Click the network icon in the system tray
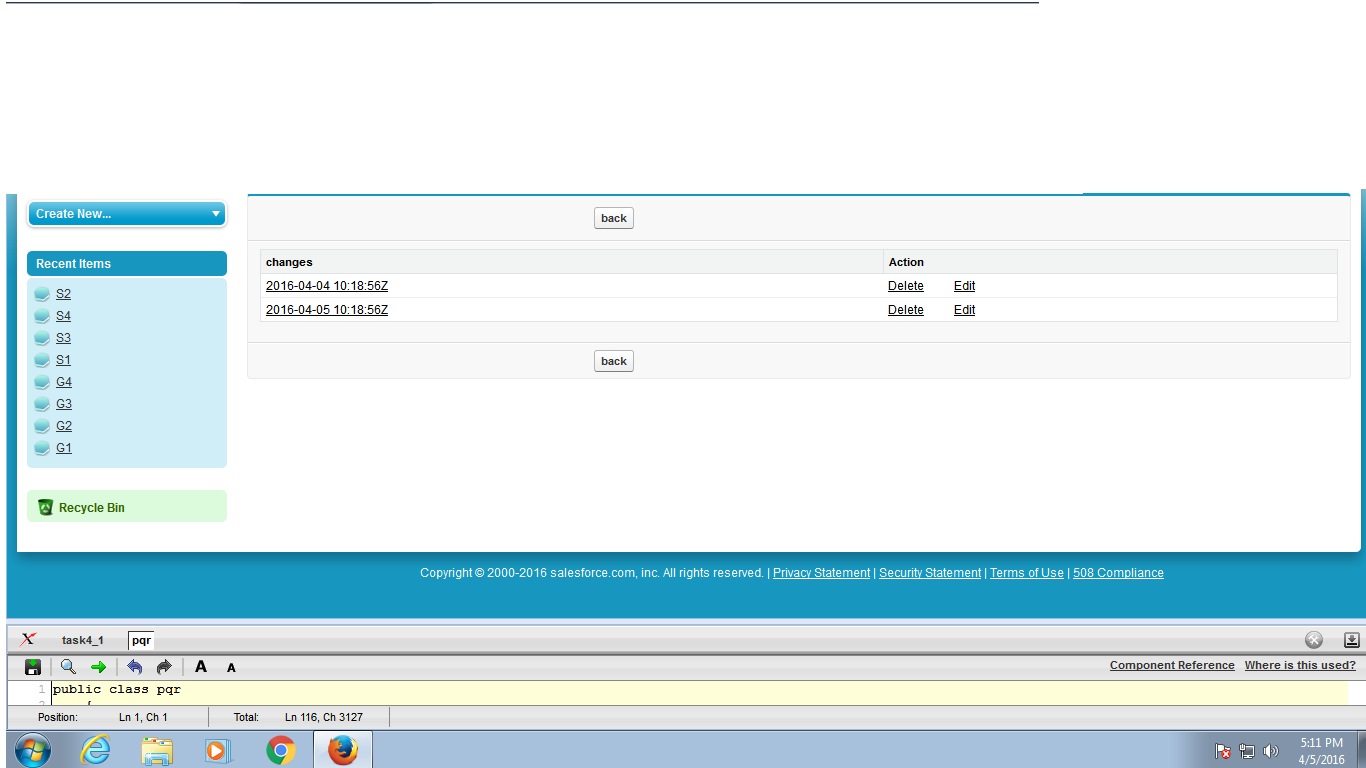Image resolution: width=1366 pixels, height=768 pixels. pos(1247,751)
